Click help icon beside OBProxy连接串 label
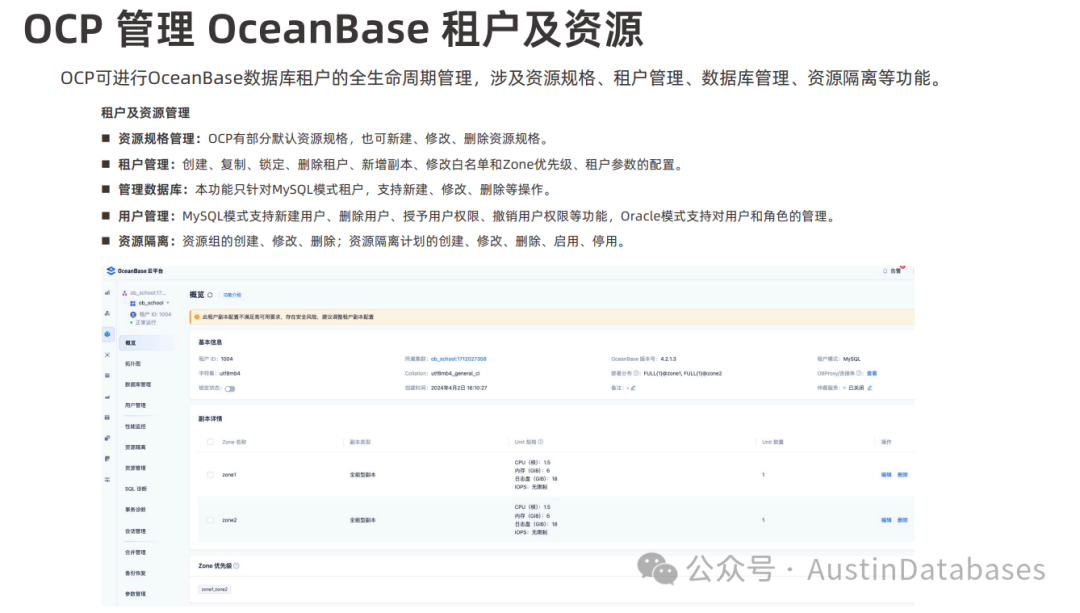Screen dimensions: 1080x613 coord(859,373)
